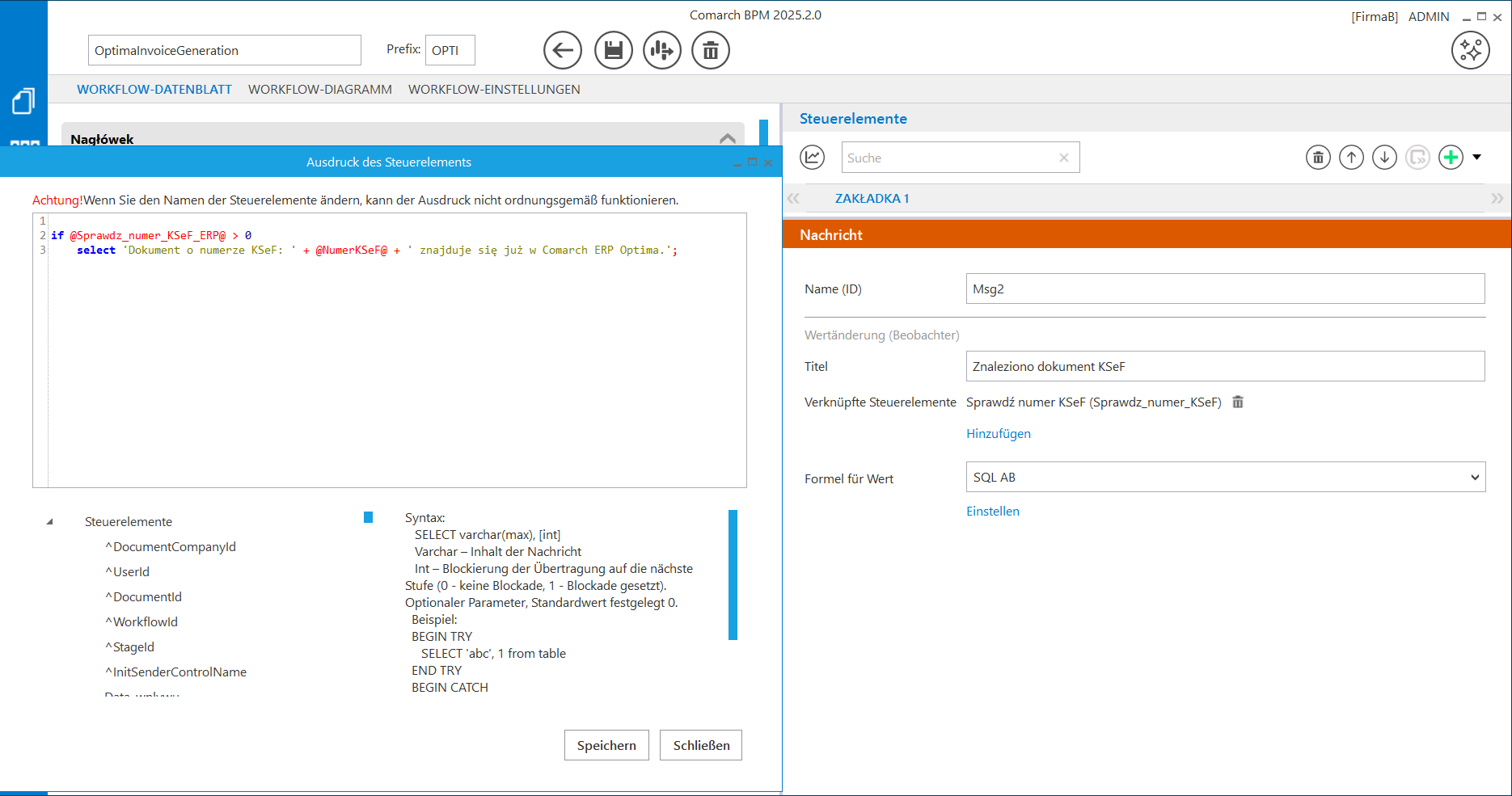The image size is (1512, 796).
Task: Select ^DocumentCompanyId in the tree
Action: click(171, 546)
